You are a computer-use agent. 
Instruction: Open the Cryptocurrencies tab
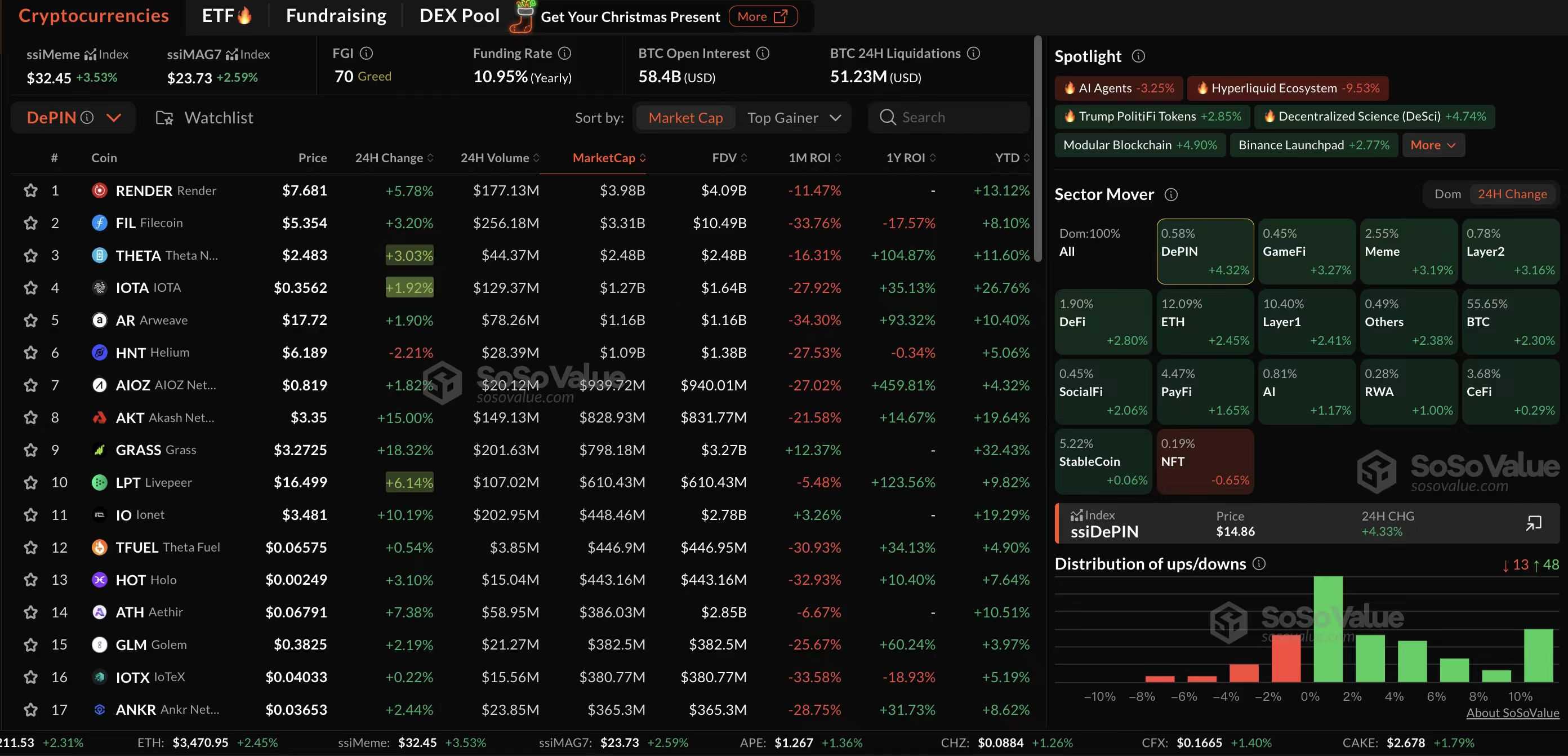(x=93, y=16)
